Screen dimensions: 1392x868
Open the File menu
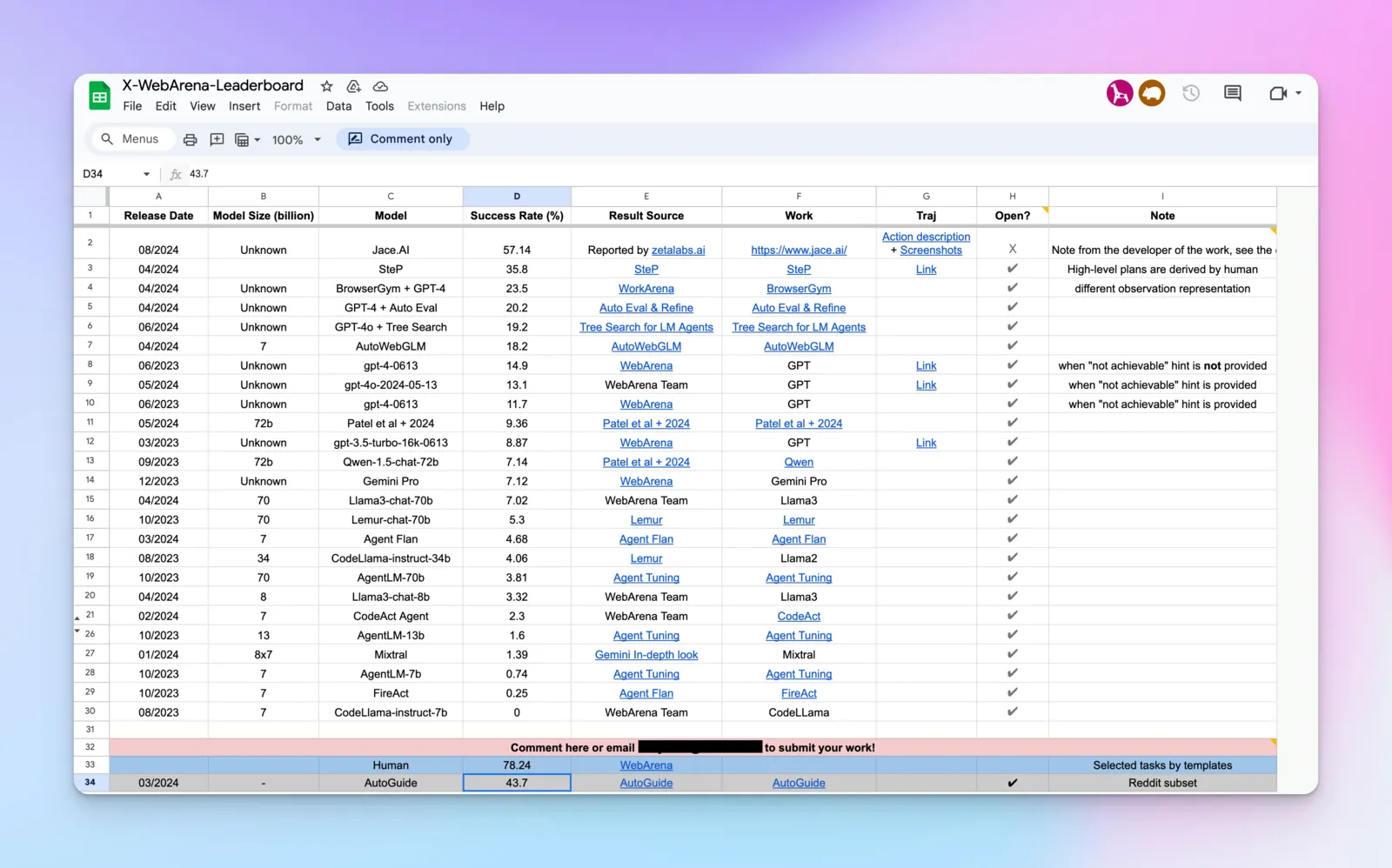click(132, 106)
